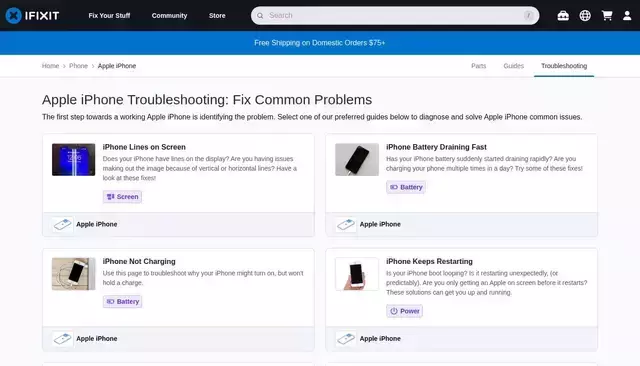Open the iFixit home logo
This screenshot has height=366, width=640.
32,16
